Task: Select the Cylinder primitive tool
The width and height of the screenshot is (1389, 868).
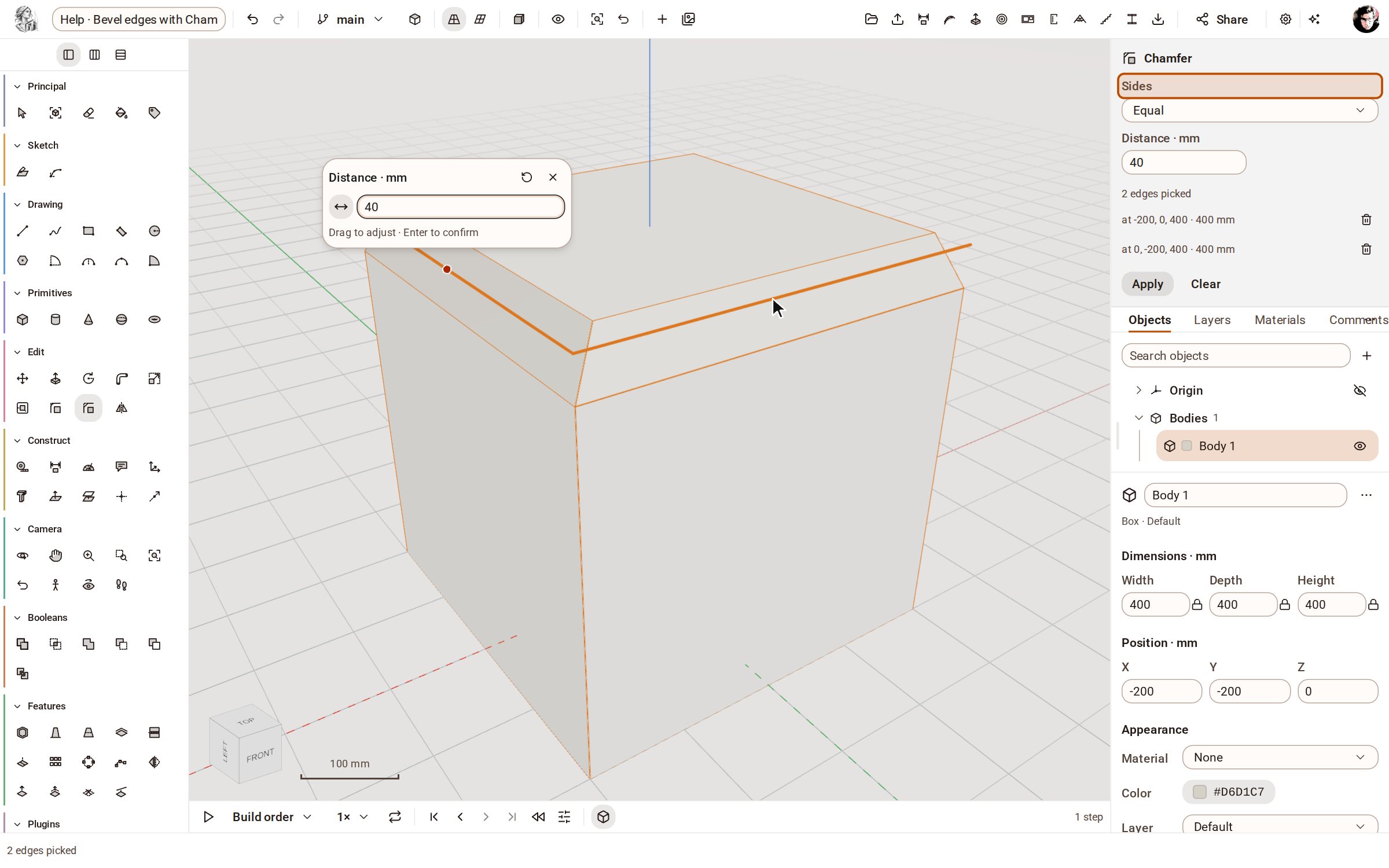Action: (56, 320)
